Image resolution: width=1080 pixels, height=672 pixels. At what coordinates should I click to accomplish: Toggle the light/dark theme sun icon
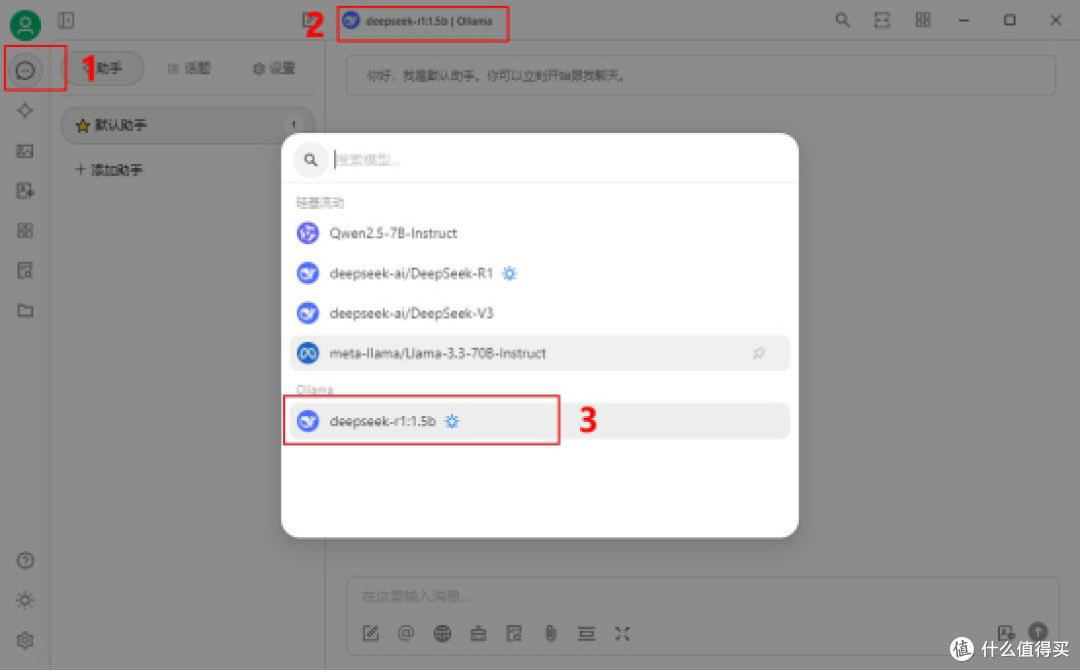pos(25,600)
